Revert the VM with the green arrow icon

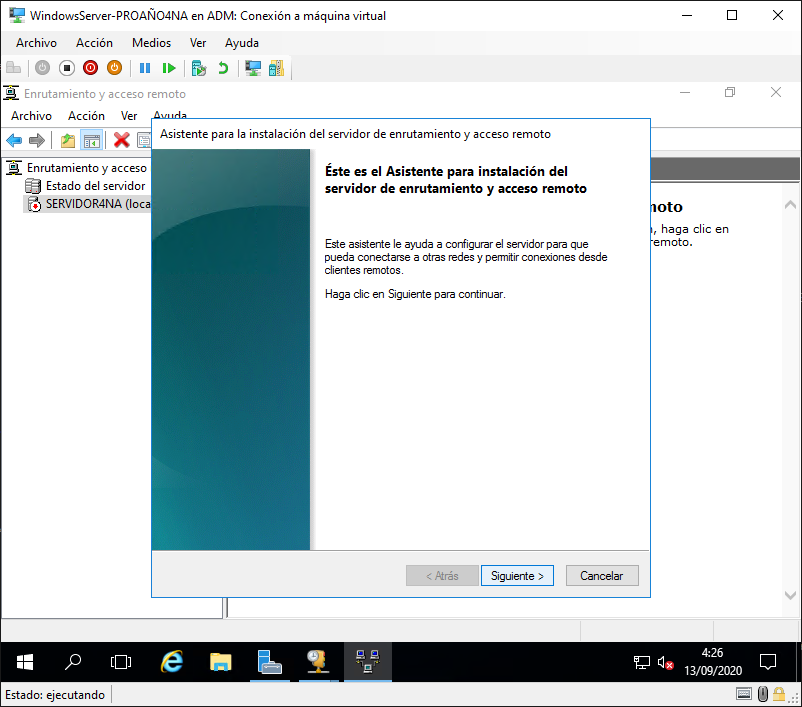(x=222, y=68)
